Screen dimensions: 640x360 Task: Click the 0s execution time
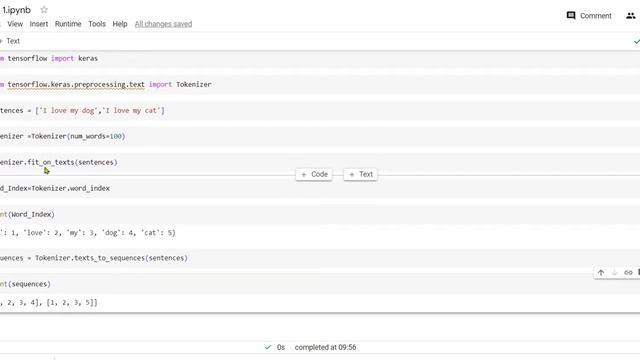point(281,347)
